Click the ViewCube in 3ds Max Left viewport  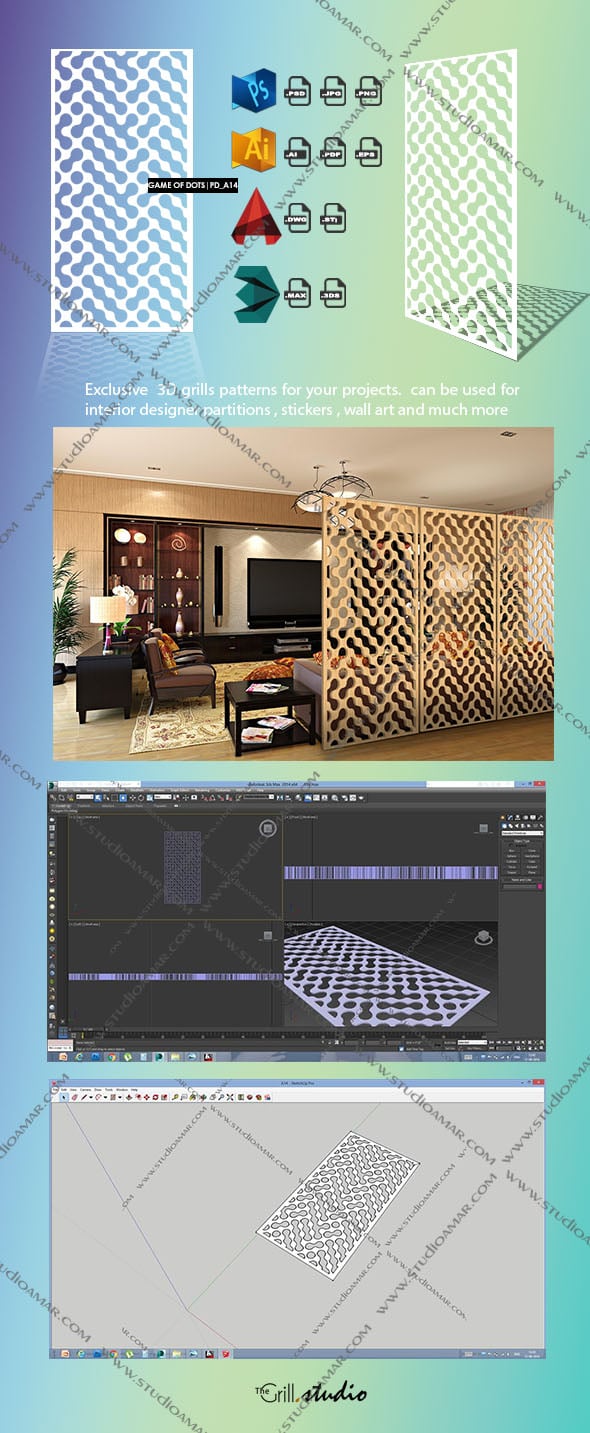point(267,934)
